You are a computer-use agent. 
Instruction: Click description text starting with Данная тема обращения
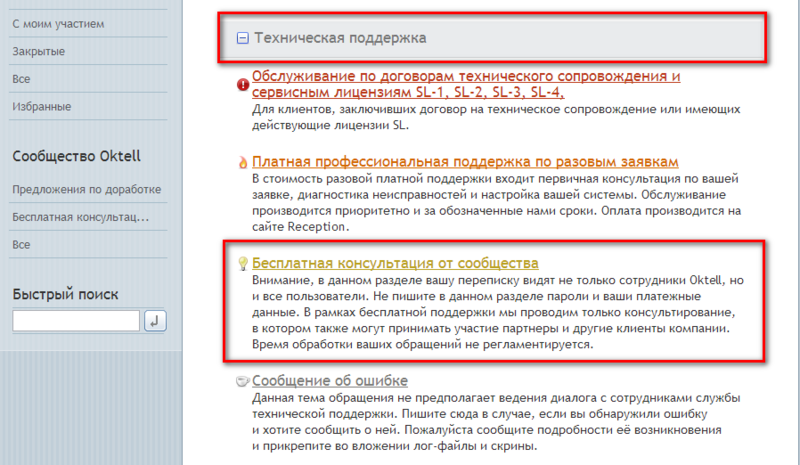496,422
